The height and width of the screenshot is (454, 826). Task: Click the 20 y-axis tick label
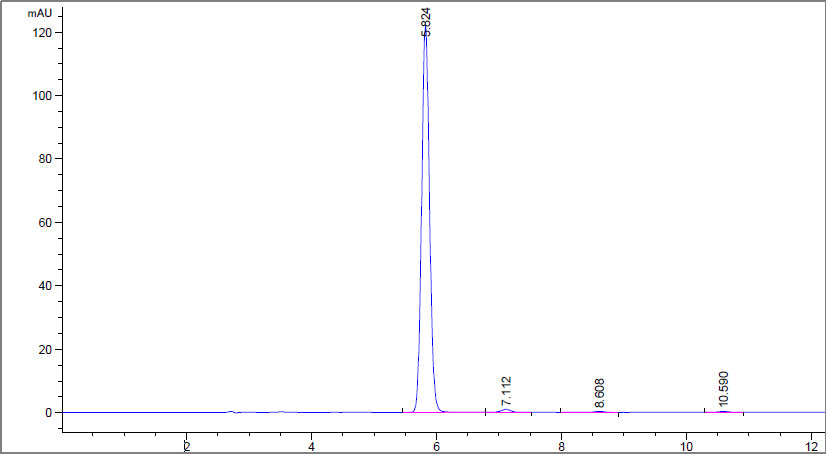(x=44, y=349)
